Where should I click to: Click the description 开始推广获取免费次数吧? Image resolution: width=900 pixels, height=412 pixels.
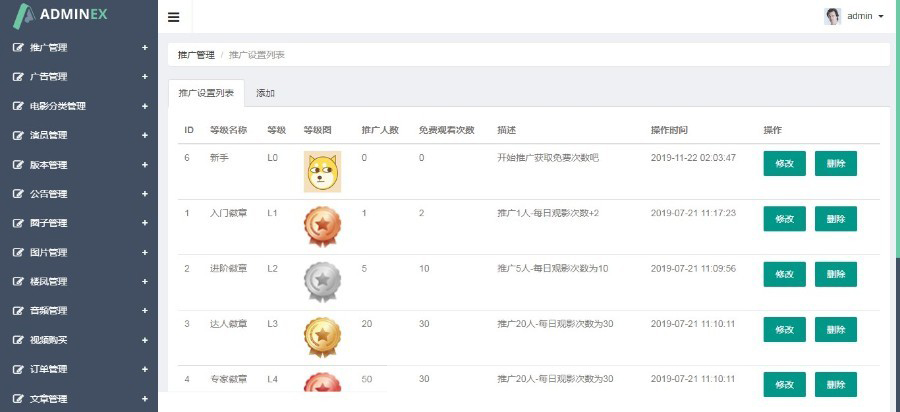548,158
